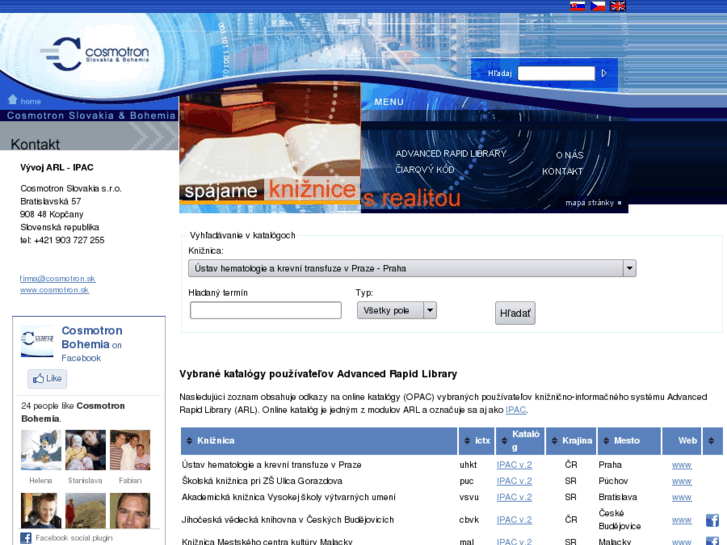
Task: Click the home link
Action: 31,102
